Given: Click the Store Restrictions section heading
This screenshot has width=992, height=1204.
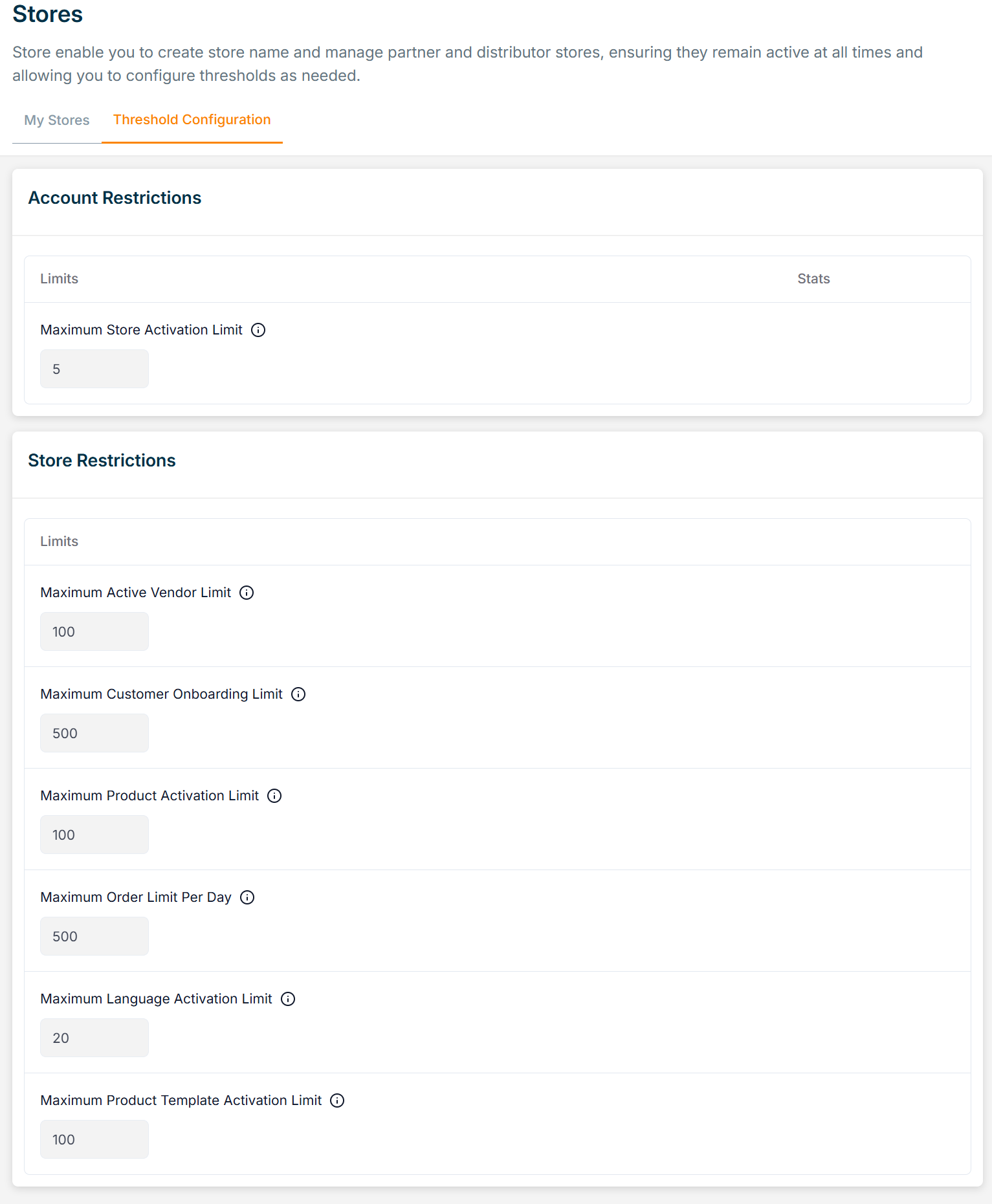Looking at the screenshot, I should pos(102,461).
